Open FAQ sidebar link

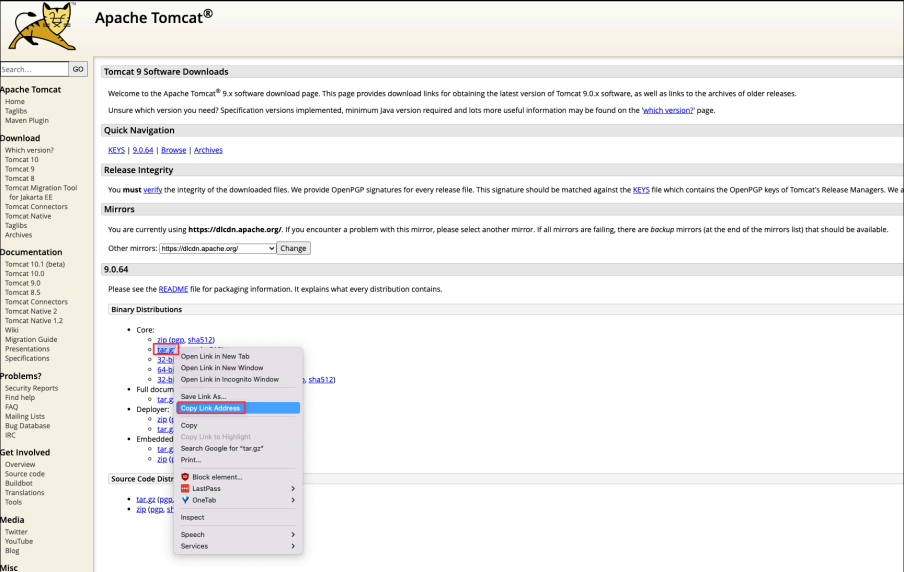12,407
